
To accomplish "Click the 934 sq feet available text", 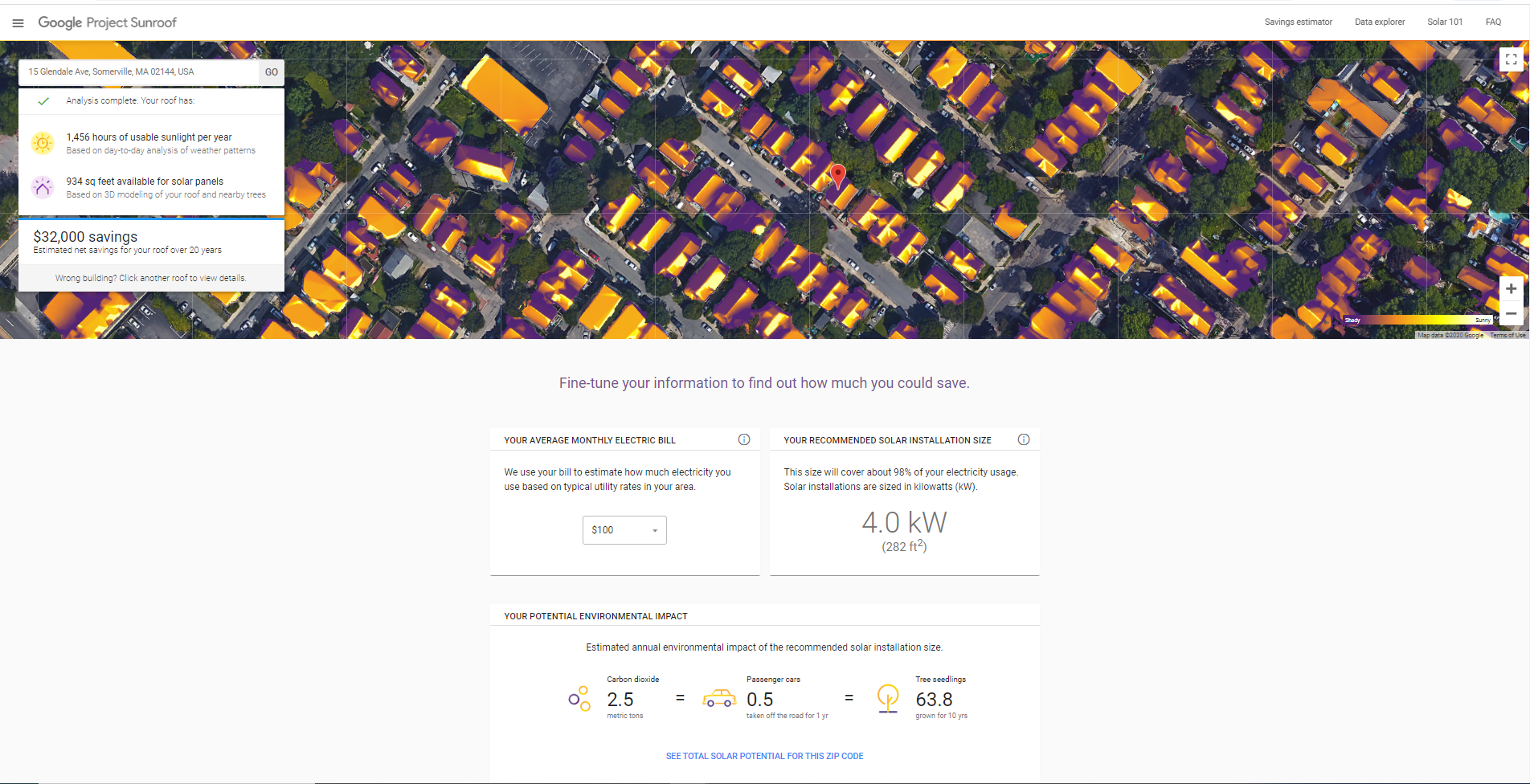I will pyautogui.click(x=145, y=182).
